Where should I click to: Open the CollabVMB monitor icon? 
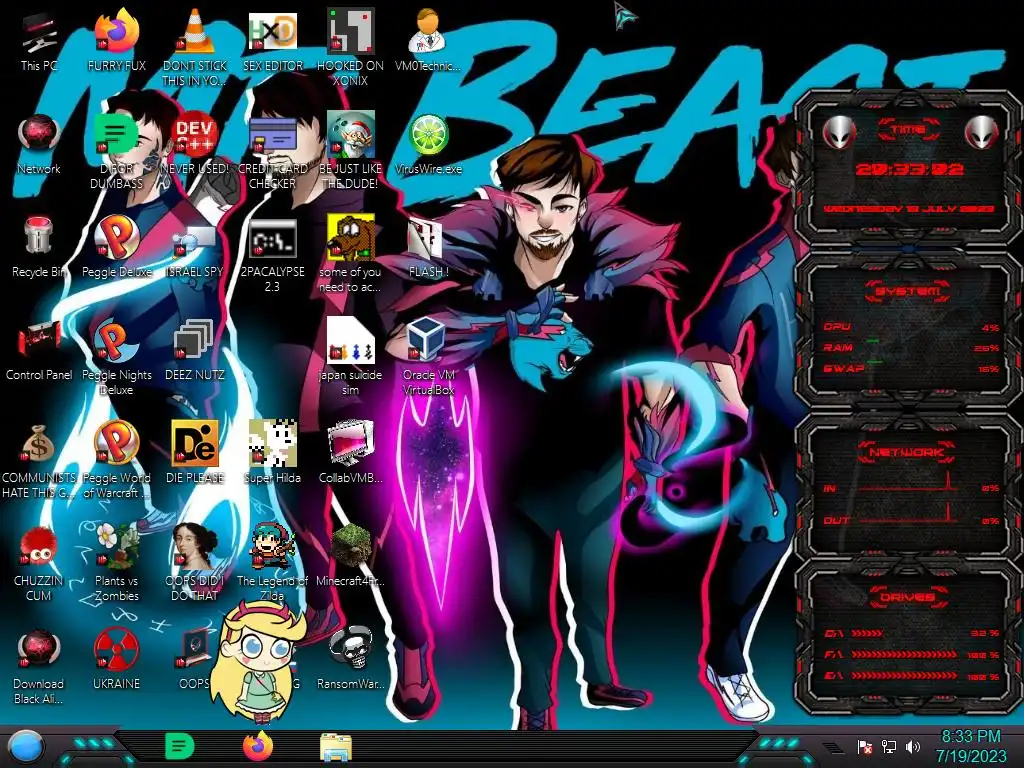(x=351, y=444)
